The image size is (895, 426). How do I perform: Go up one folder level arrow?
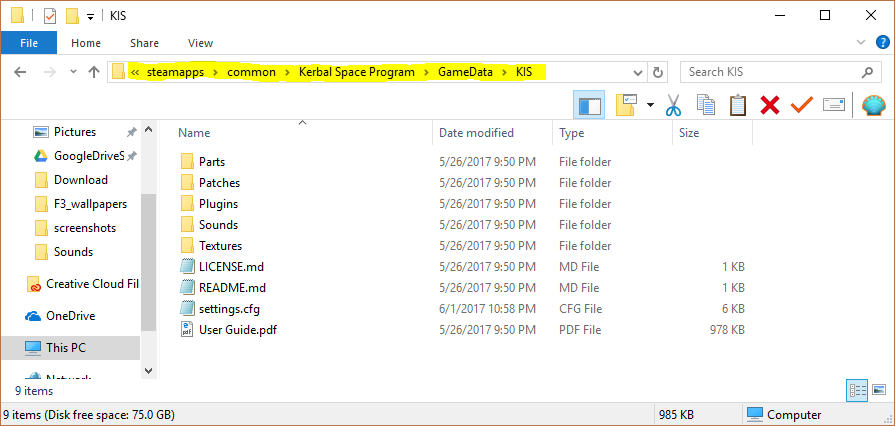94,72
